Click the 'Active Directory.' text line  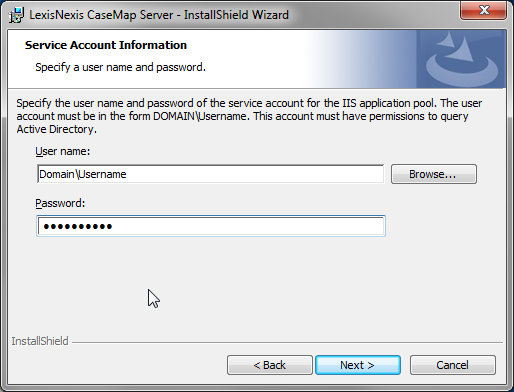pos(57,129)
